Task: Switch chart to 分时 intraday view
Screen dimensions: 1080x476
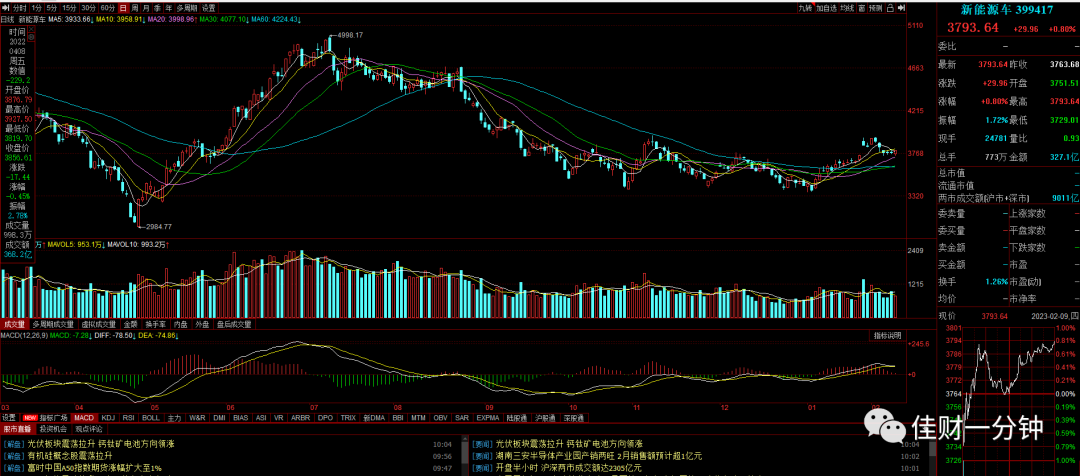Action: [20, 8]
